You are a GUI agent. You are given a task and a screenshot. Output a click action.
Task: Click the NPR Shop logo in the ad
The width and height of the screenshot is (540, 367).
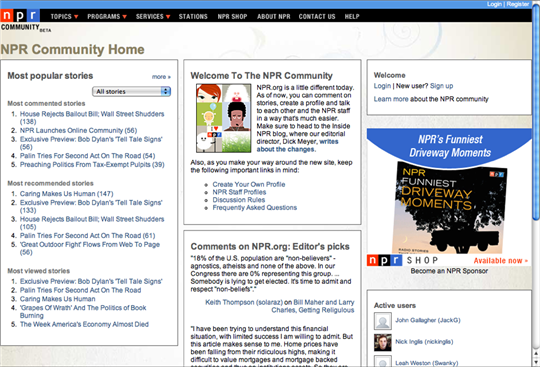point(402,260)
